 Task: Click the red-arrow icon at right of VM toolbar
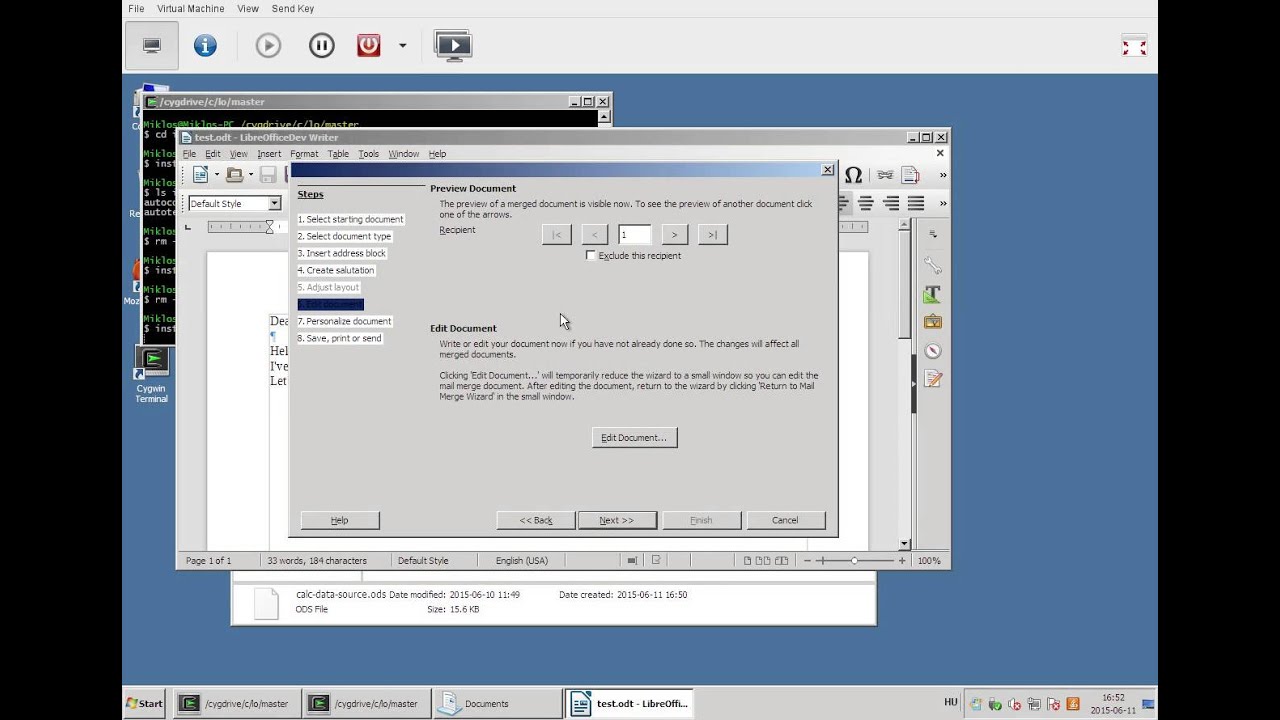pyautogui.click(x=1134, y=46)
